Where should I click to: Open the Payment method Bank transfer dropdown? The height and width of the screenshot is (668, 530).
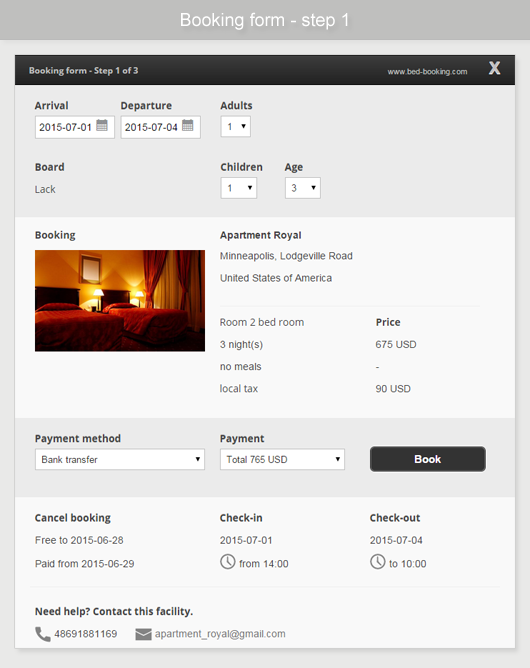[120, 459]
